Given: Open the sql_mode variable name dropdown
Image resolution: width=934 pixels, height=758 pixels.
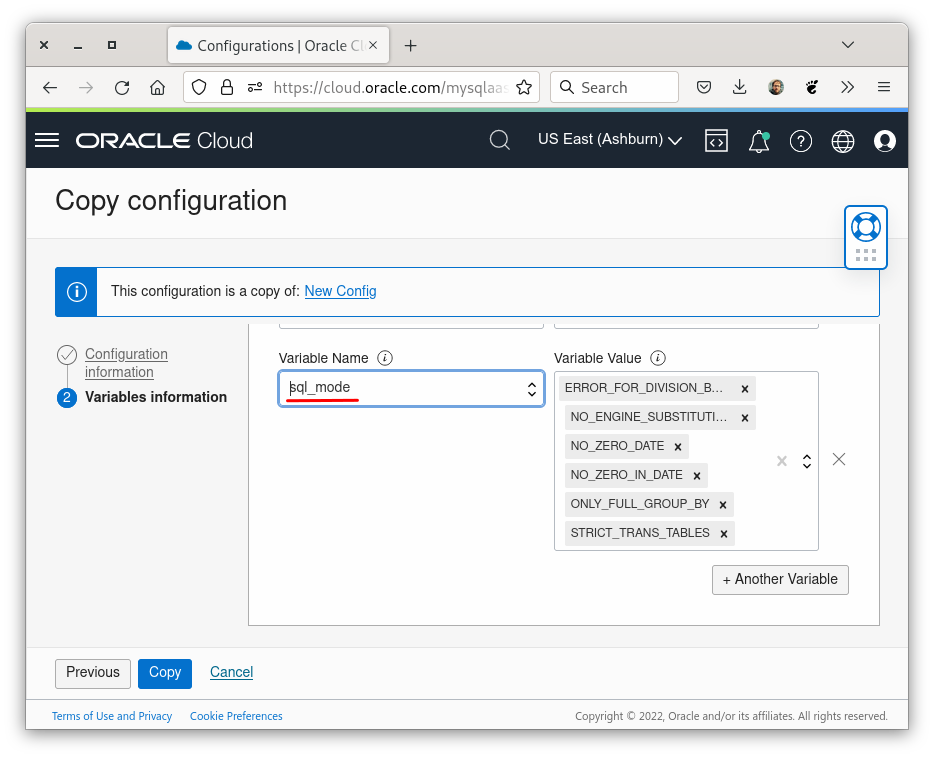Looking at the screenshot, I should tap(531, 389).
